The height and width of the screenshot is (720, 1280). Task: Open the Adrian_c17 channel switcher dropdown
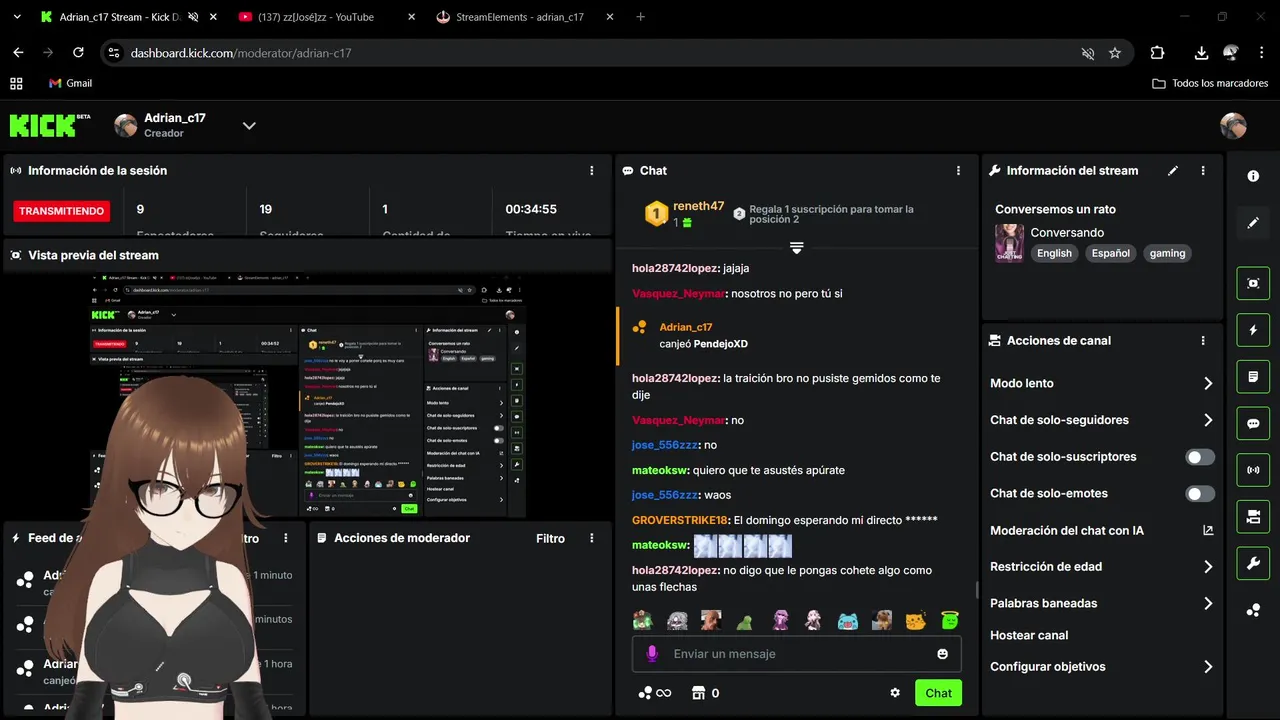pos(249,126)
